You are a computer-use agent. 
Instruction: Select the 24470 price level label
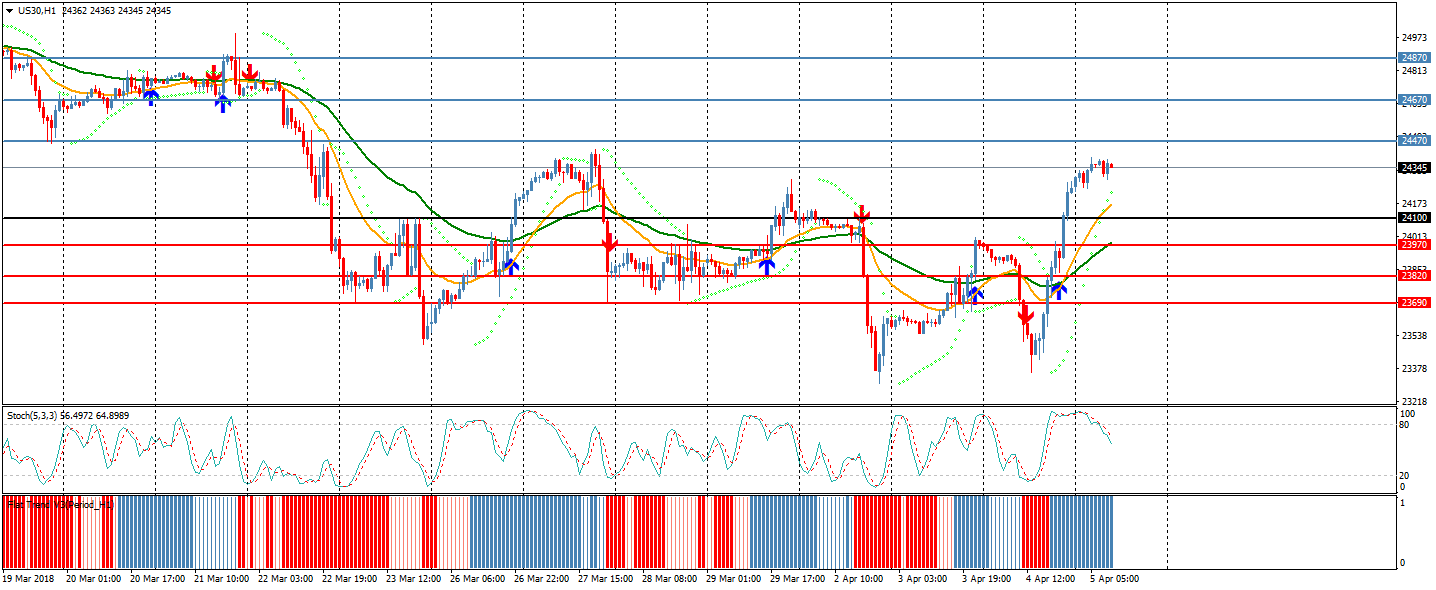(x=1414, y=141)
